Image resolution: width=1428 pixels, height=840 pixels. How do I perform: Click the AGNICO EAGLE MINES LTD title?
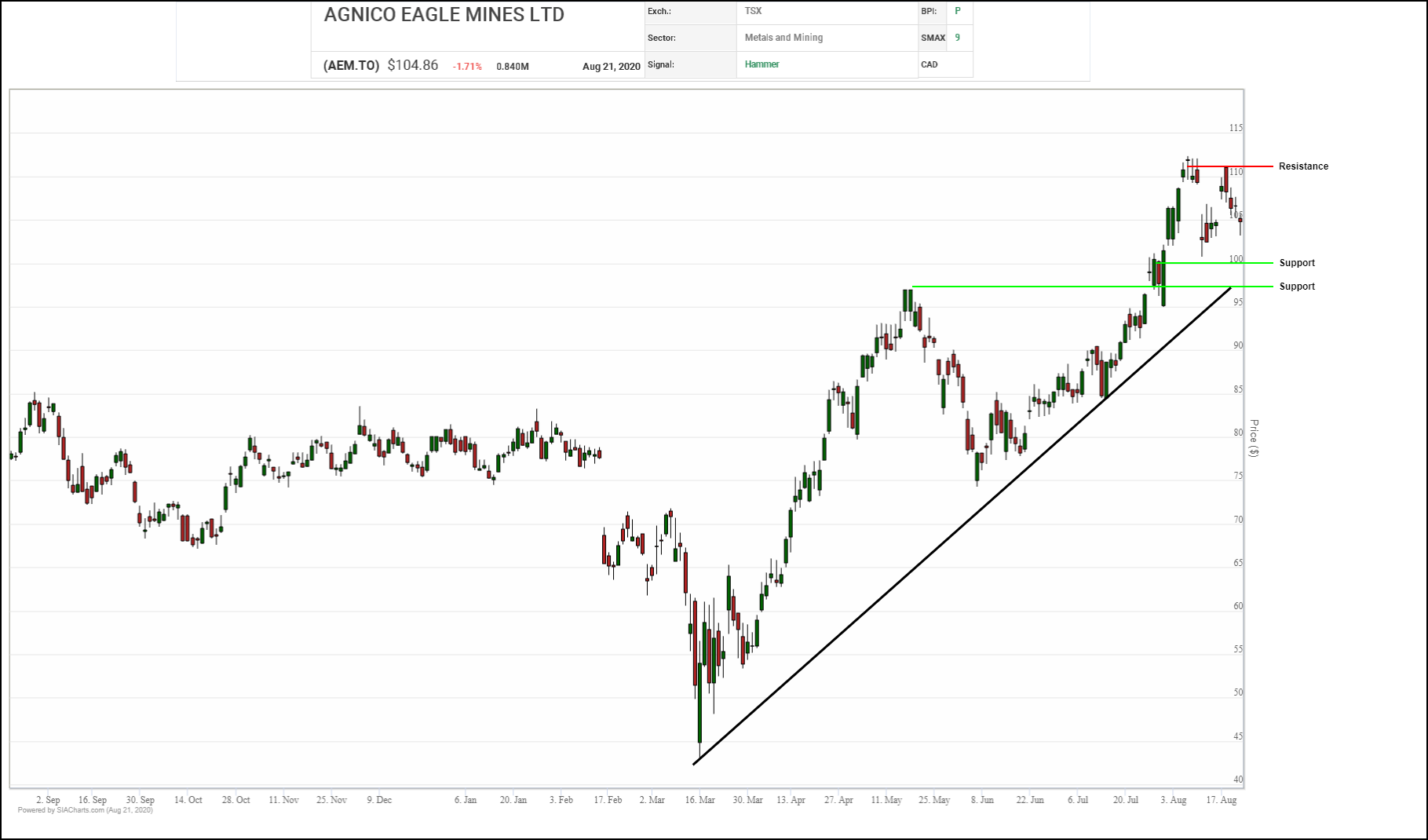[x=444, y=15]
